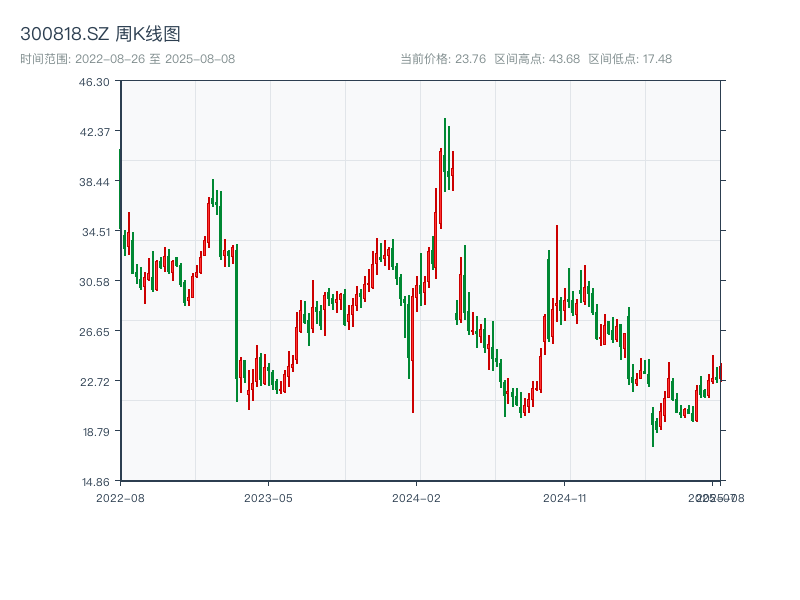Click y-axis value 14.86
Viewport: 800px width, 600px height.
pos(96,482)
